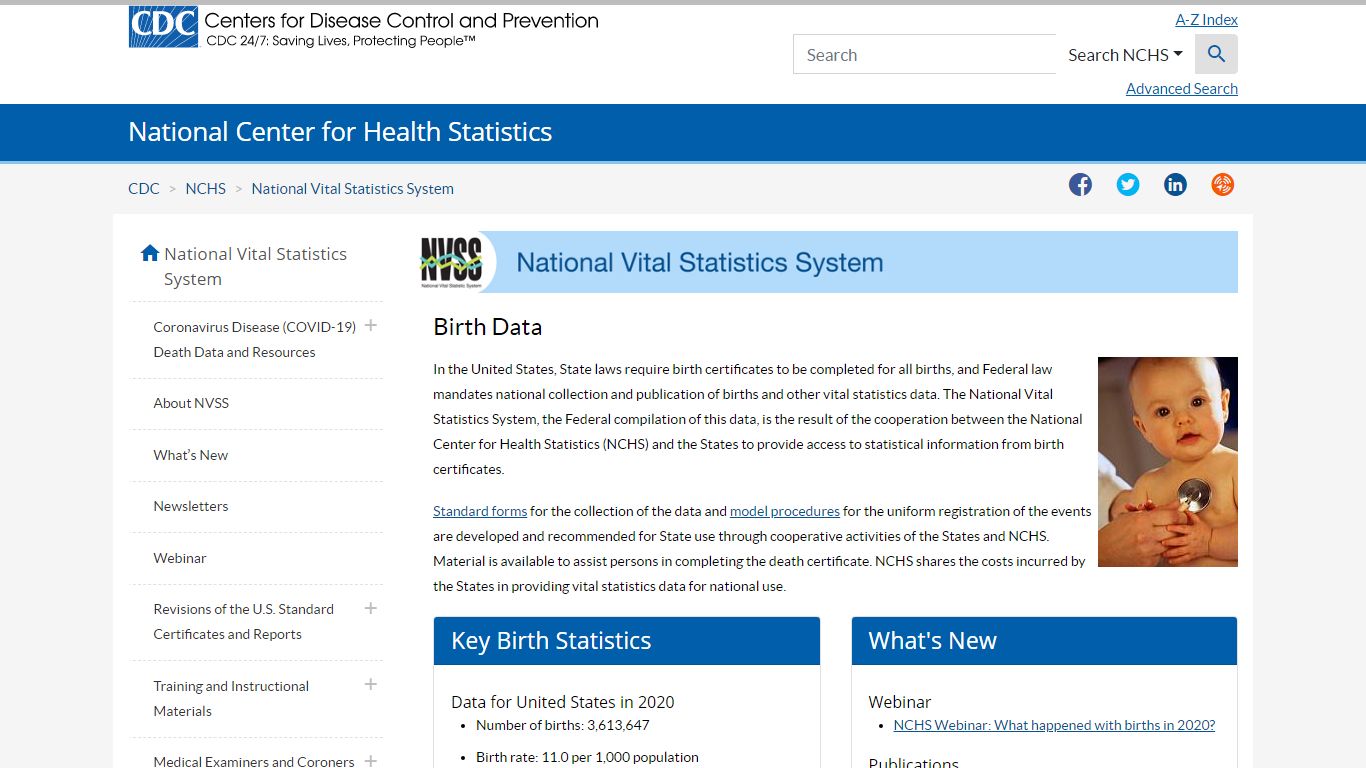Go to National Vital Statistics System breadcrumb
1366x768 pixels.
pyautogui.click(x=352, y=188)
